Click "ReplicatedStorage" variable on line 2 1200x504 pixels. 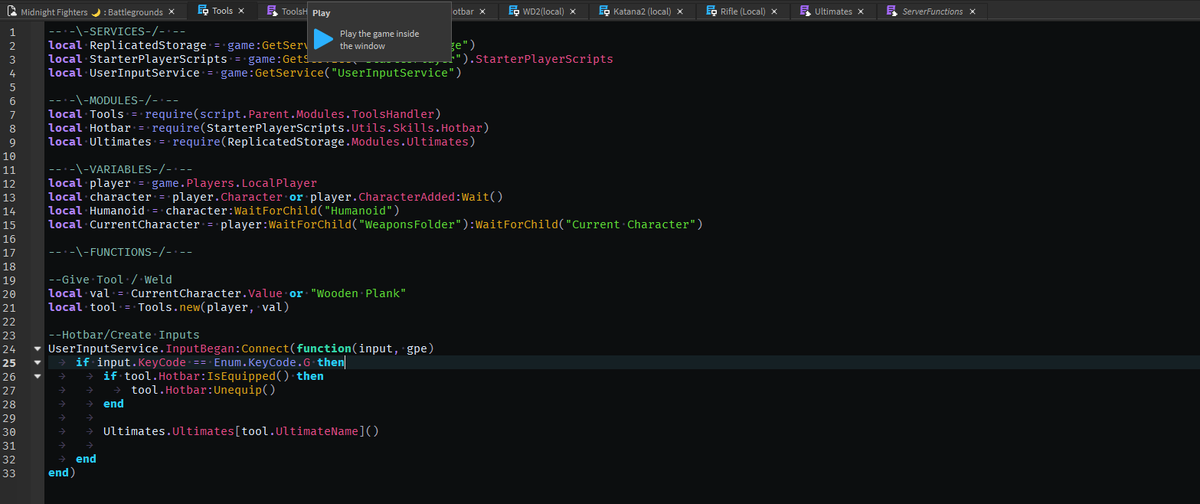tap(149, 46)
